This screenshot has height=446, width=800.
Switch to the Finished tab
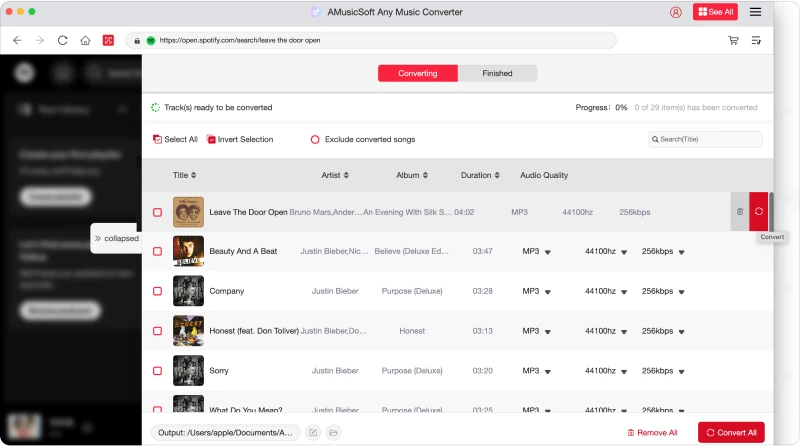[x=497, y=73]
